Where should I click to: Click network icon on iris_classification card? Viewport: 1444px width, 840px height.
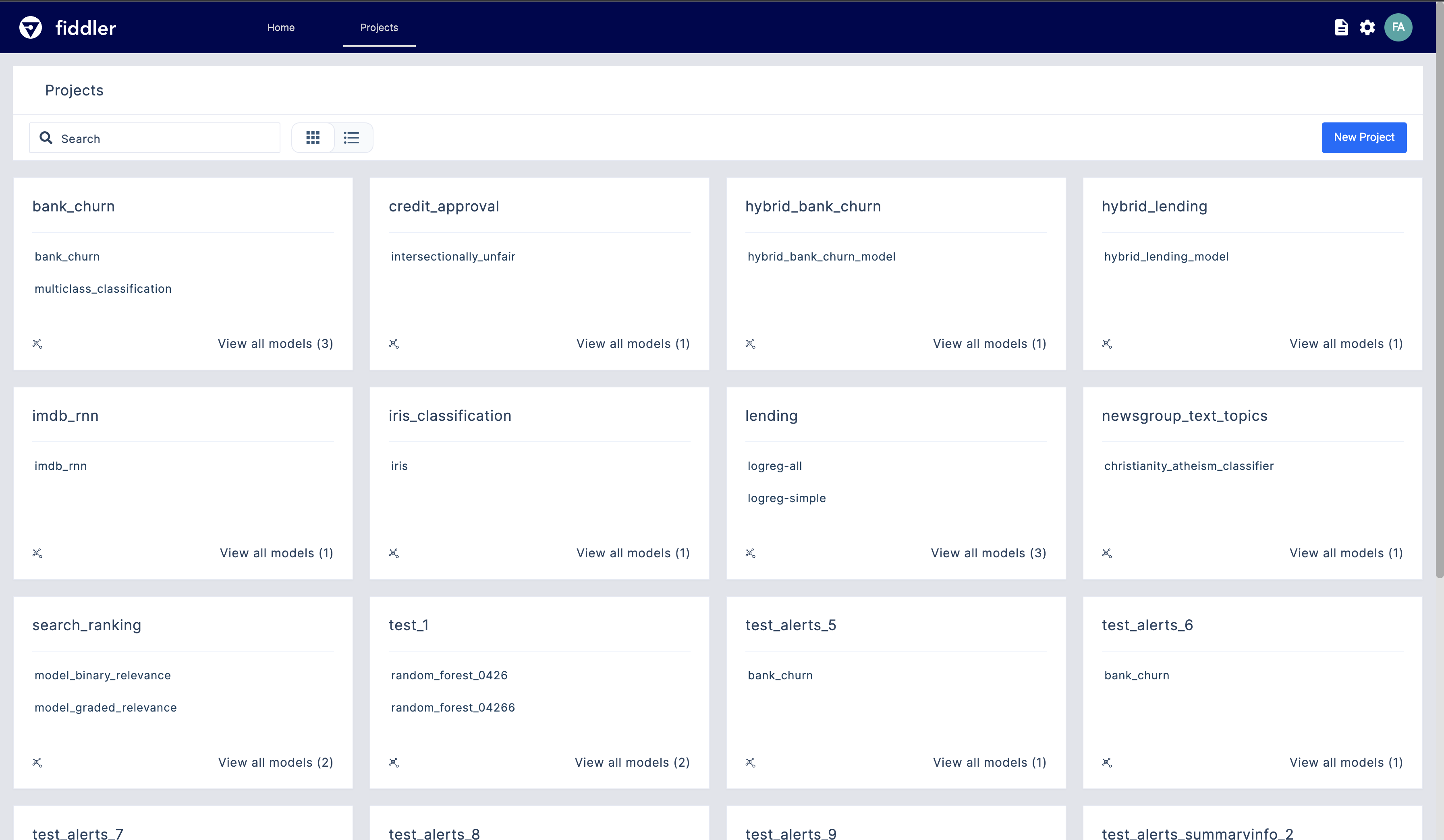point(394,553)
